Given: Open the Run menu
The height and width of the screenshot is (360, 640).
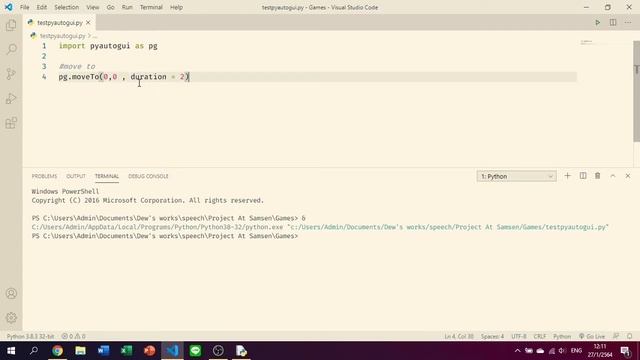Looking at the screenshot, I should coord(127,7).
